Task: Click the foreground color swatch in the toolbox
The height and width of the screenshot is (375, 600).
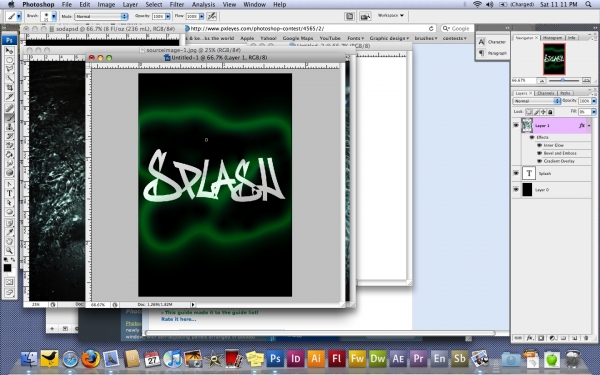Action: [7, 268]
